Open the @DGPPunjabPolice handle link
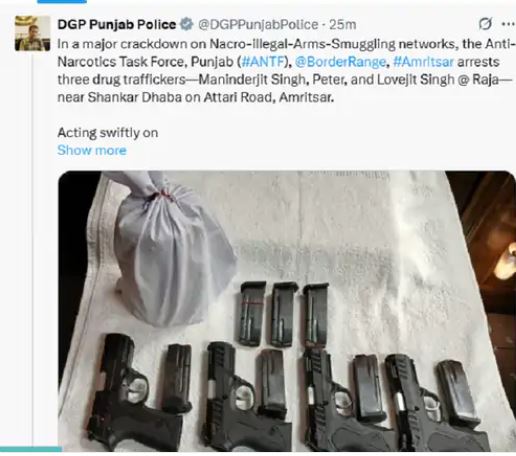 click(258, 25)
